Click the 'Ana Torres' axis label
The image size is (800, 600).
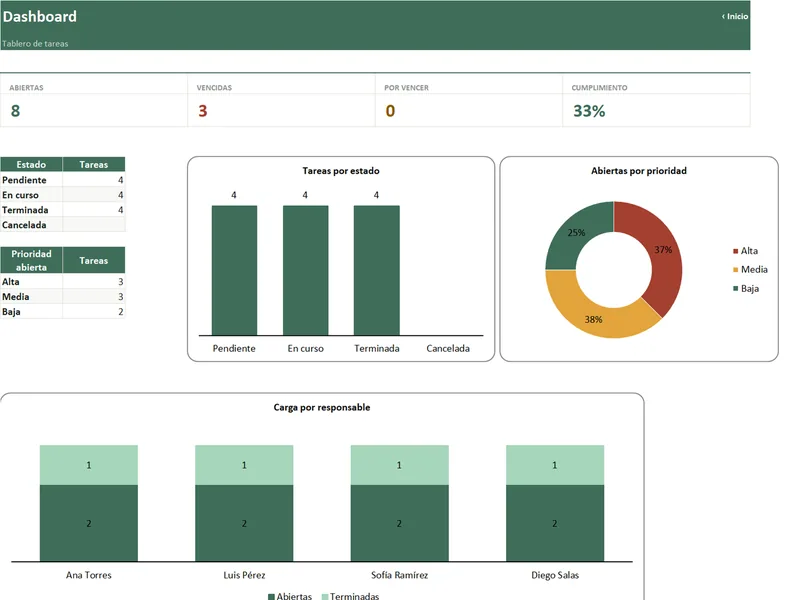89,575
